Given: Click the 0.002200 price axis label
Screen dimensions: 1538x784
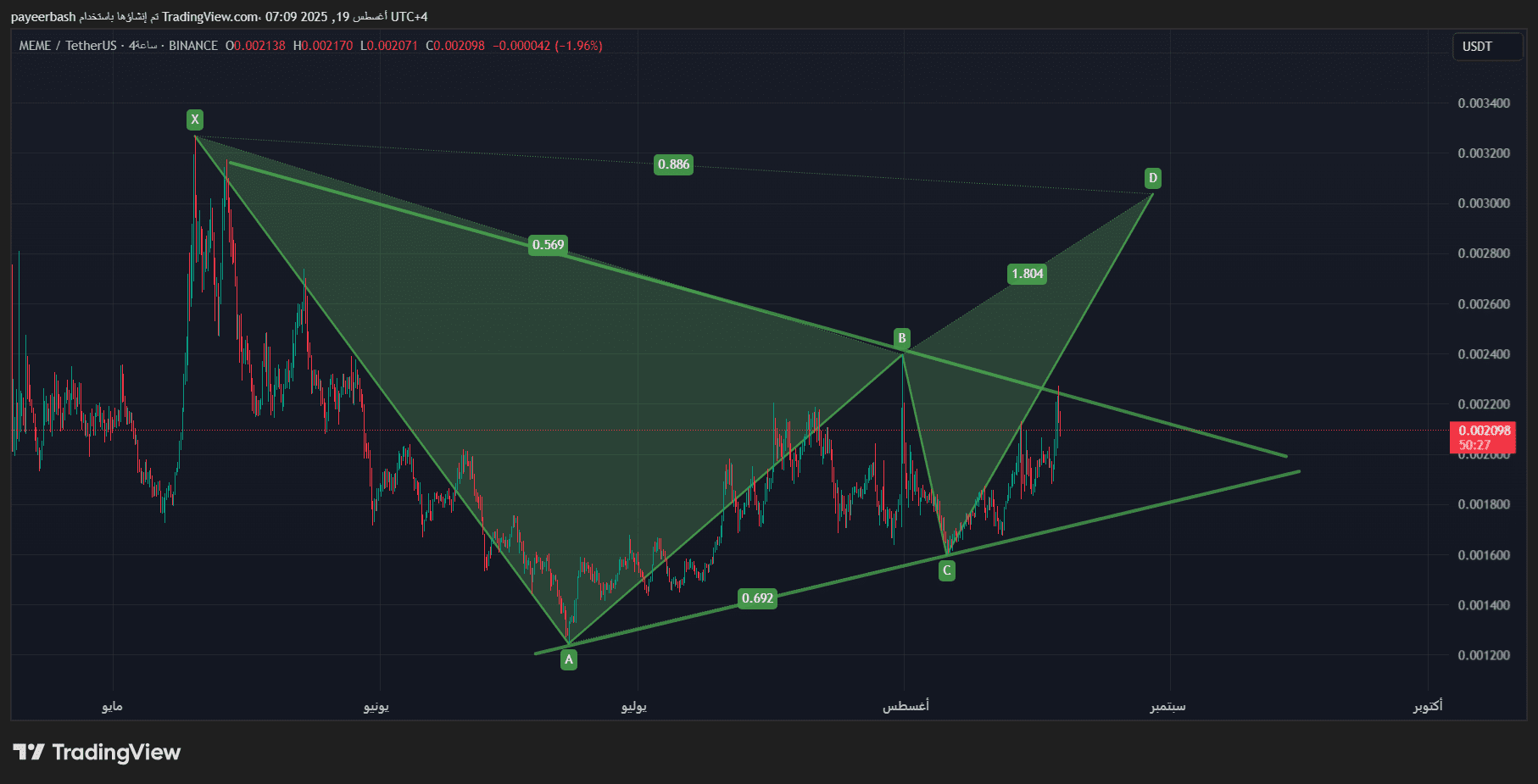Looking at the screenshot, I should pos(1484,404).
